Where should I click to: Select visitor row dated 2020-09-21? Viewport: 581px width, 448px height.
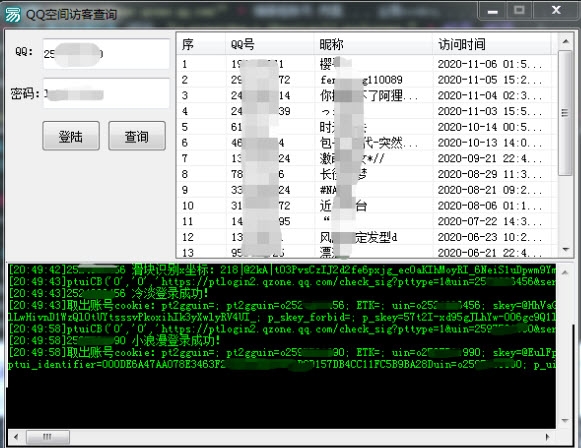click(x=367, y=159)
